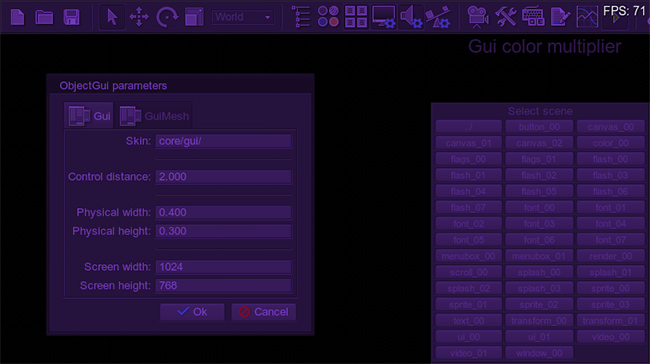Open the Nodes hierarchy panel icon
The image size is (650, 364).
[301, 17]
